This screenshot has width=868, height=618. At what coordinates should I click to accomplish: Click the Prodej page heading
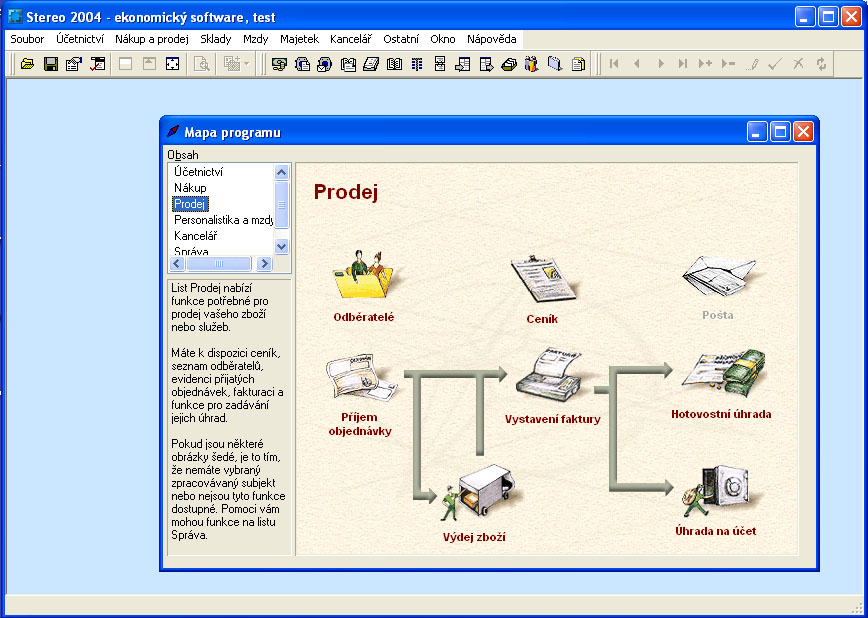(x=346, y=192)
